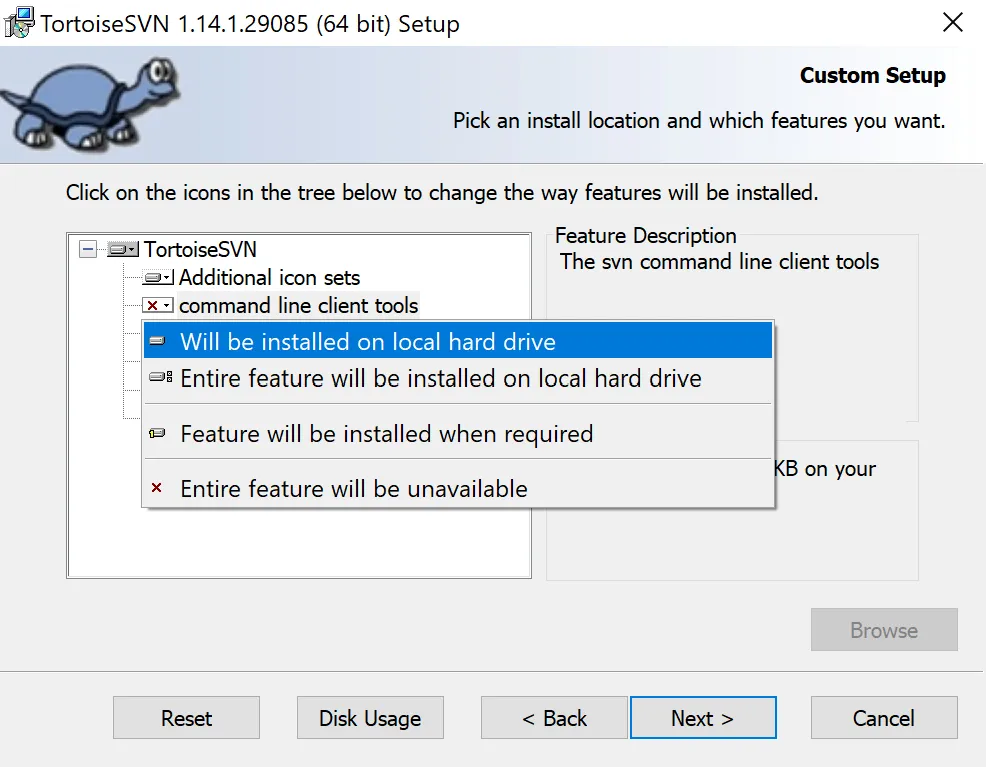Select command line client tools label

[298, 306]
